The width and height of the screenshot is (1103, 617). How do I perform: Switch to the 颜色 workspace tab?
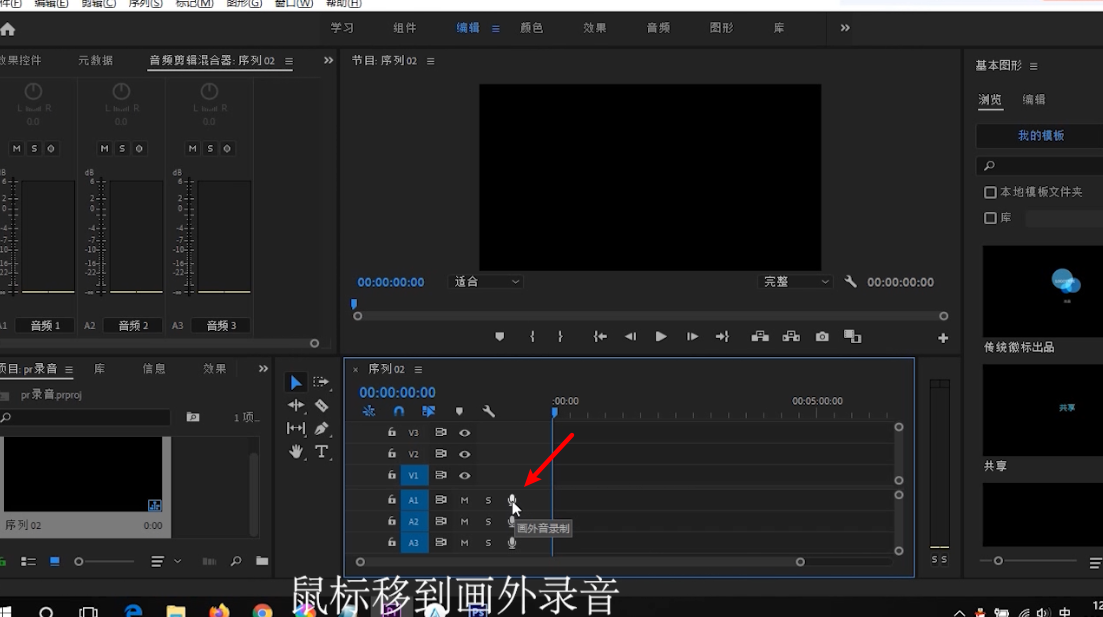point(532,28)
